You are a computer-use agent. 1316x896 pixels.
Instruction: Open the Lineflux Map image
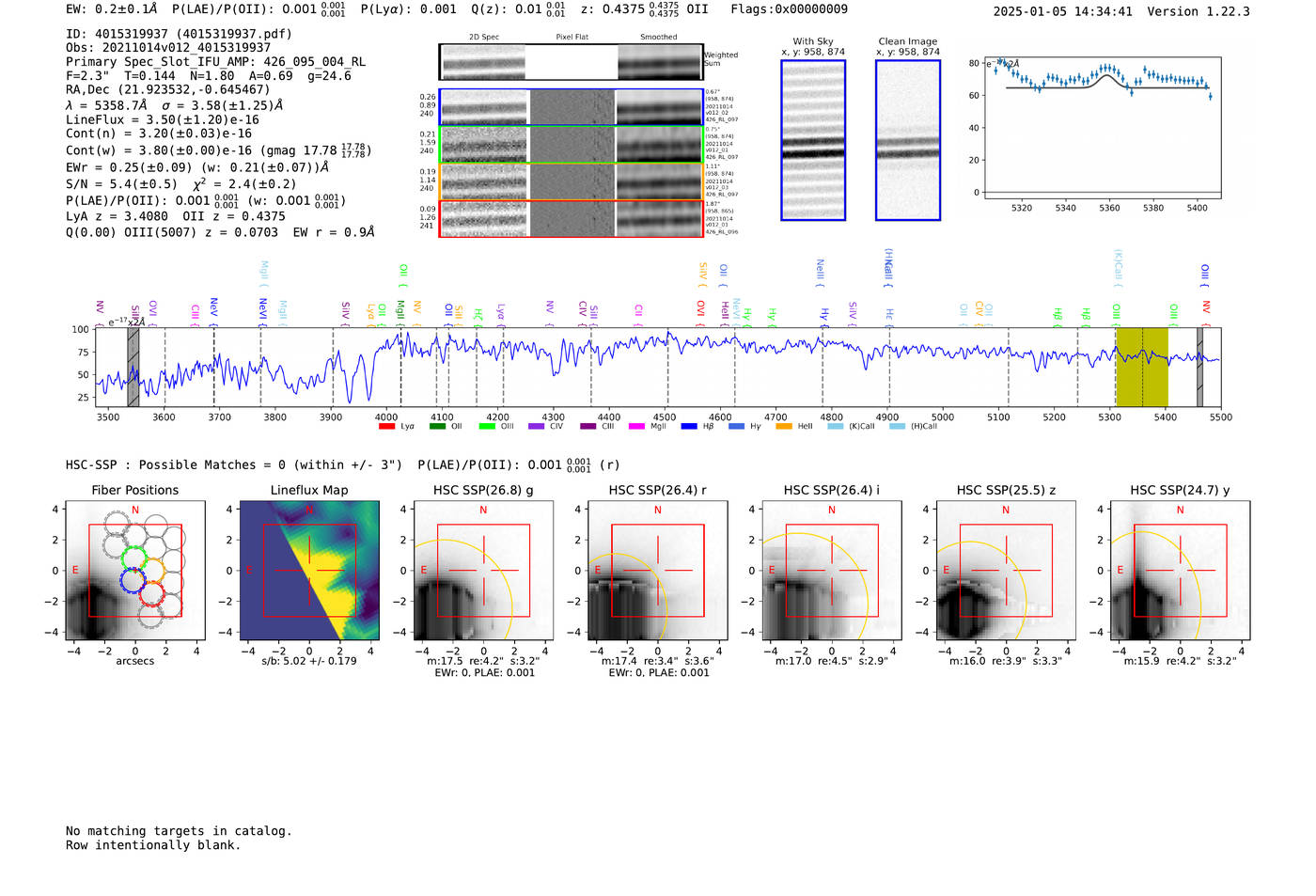(x=309, y=571)
